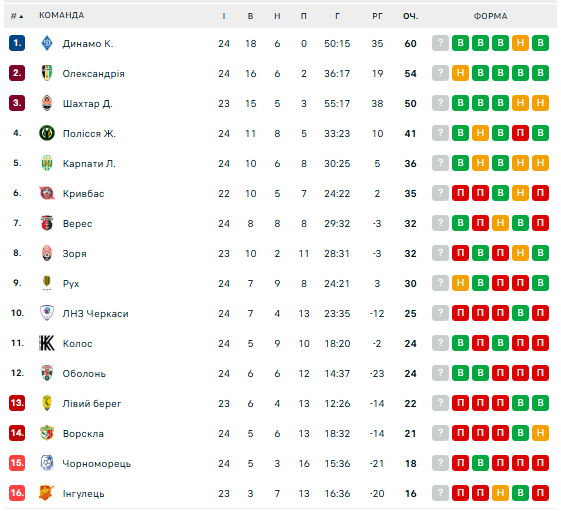Sort by the РГ goal difference header
Image resolution: width=561 pixels, height=513 pixels.
point(377,16)
